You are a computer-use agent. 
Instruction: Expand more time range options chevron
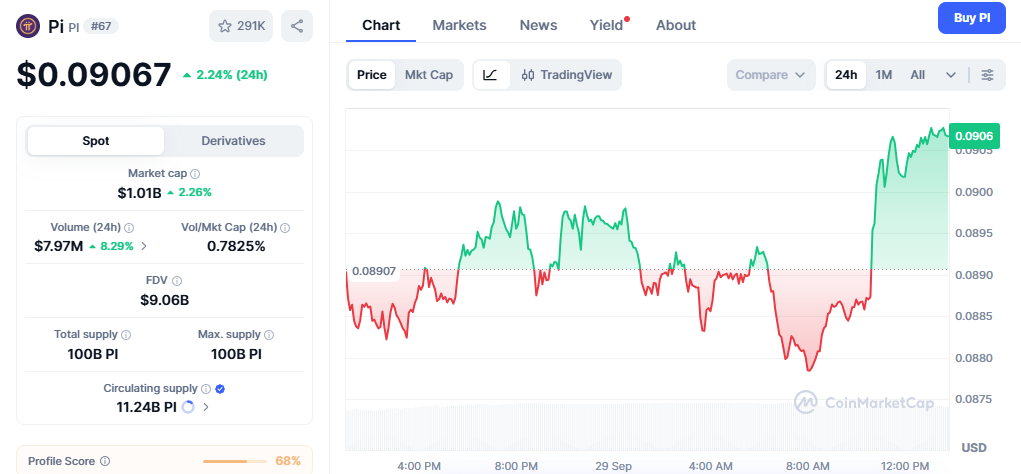tap(951, 75)
